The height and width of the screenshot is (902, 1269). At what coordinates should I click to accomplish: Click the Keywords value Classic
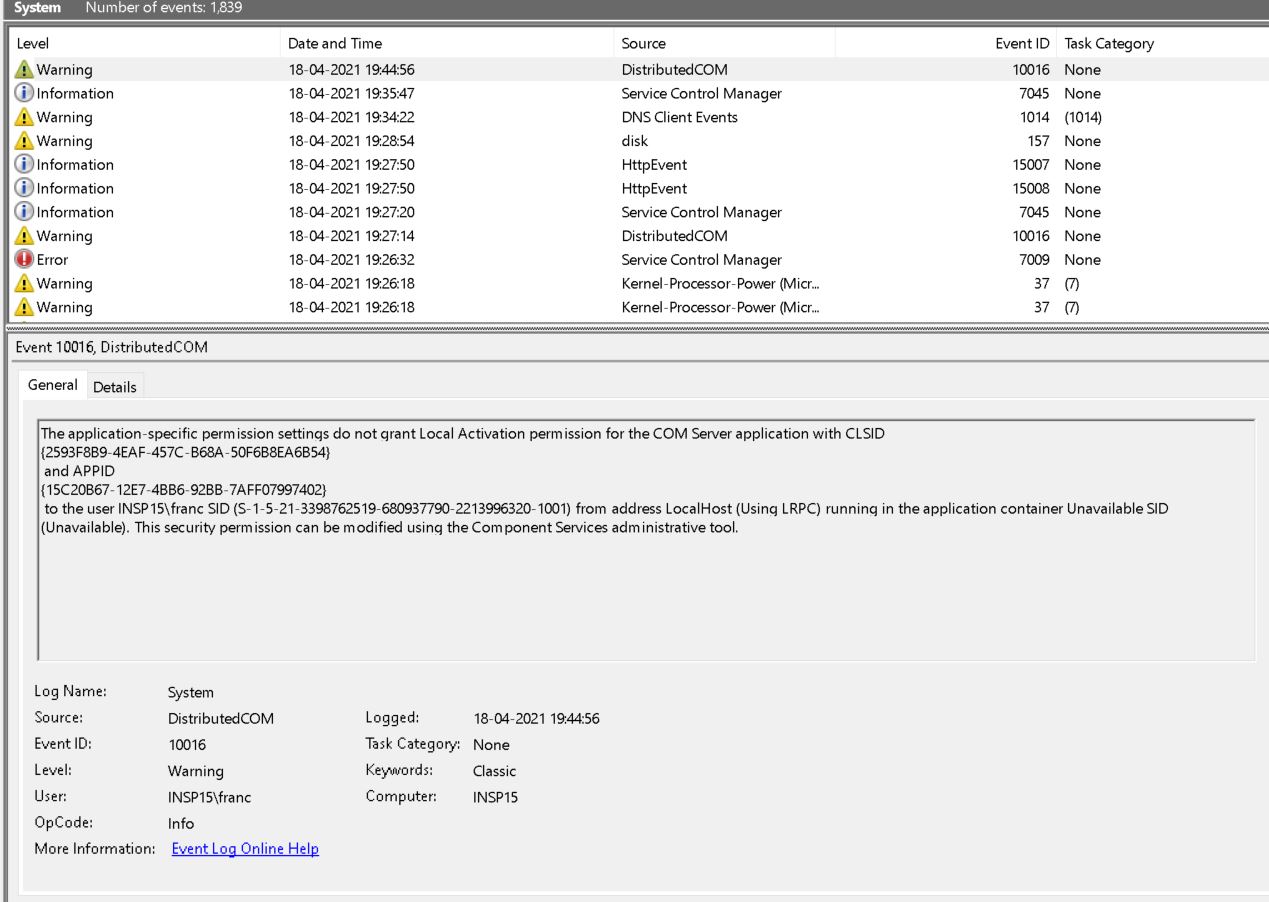495,771
